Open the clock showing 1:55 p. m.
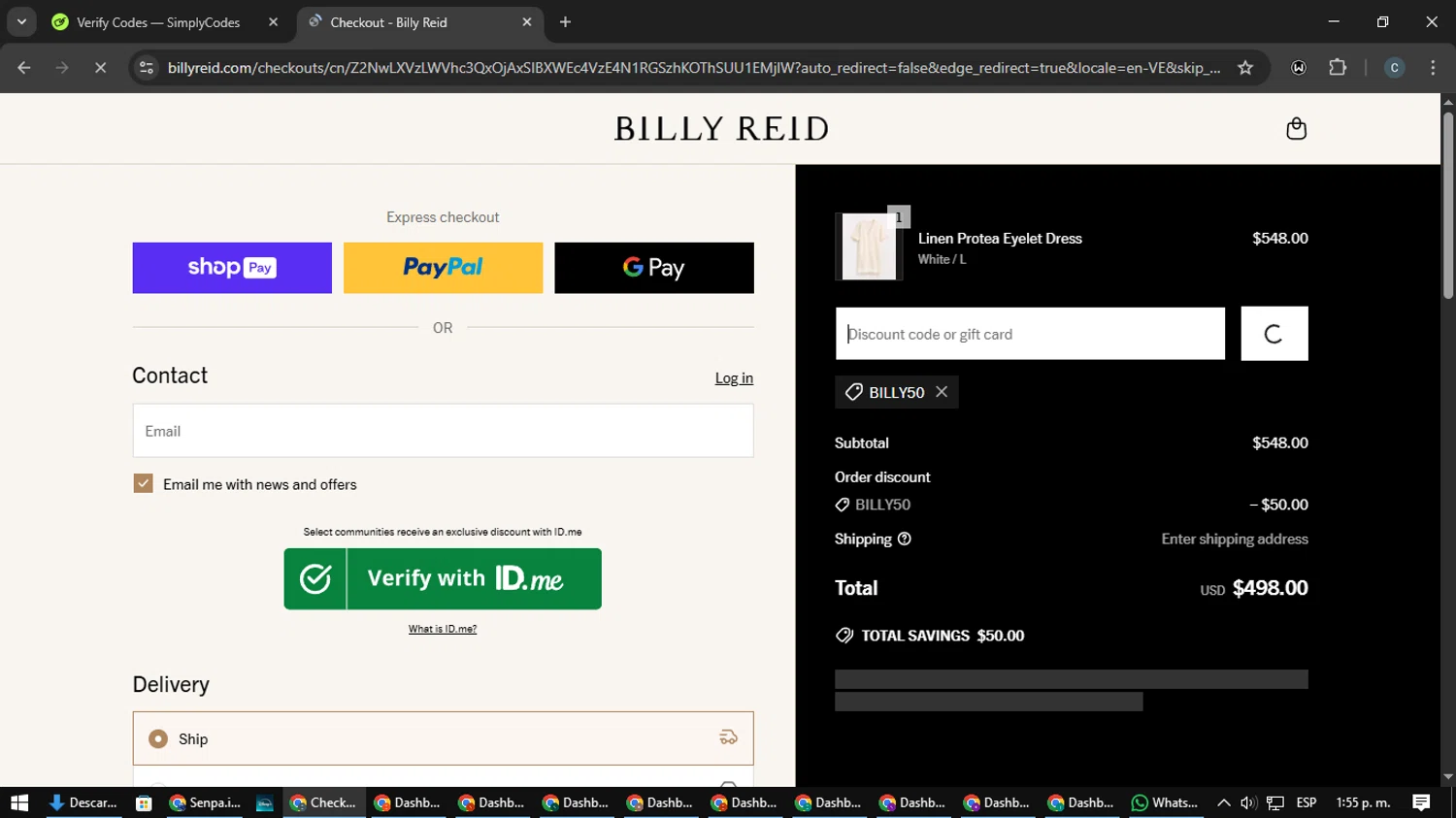The image size is (1456, 818). [1363, 802]
